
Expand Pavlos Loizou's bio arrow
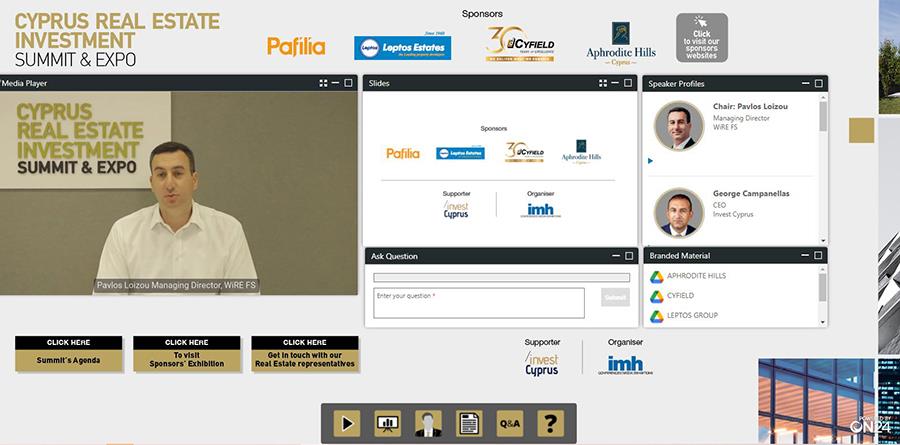(651, 160)
